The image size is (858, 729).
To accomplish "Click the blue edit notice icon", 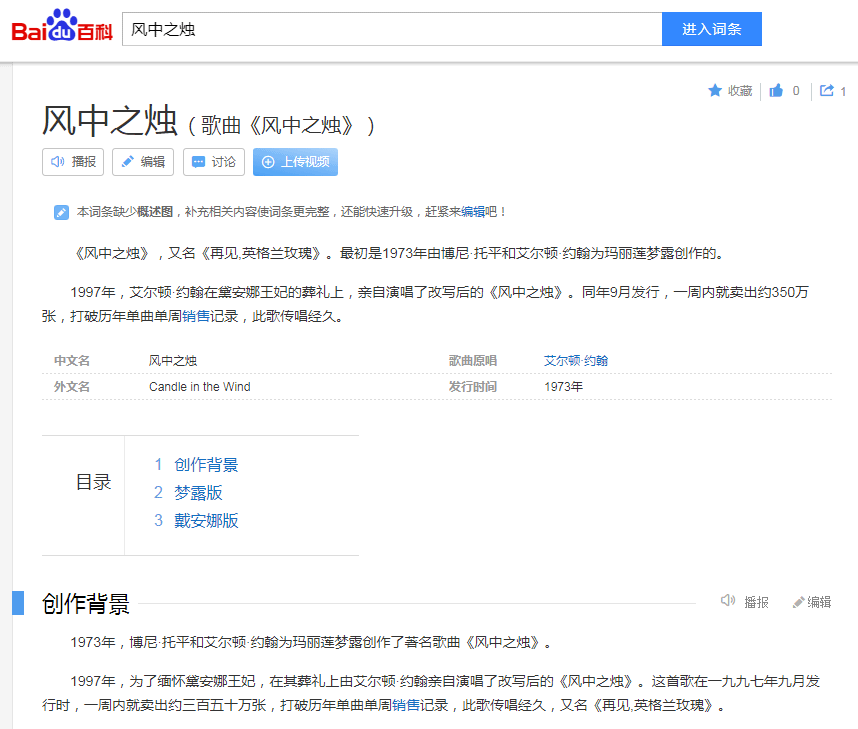I will coord(61,212).
